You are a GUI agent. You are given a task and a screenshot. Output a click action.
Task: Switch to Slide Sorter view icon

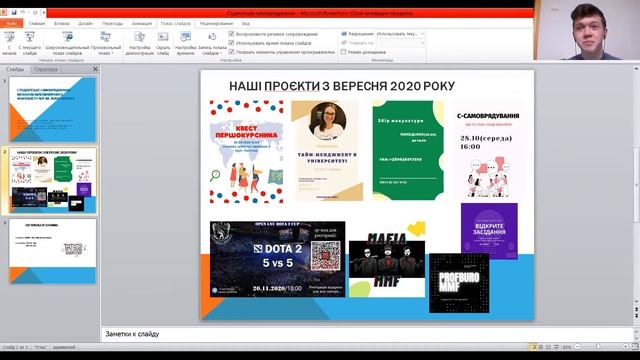540,347
